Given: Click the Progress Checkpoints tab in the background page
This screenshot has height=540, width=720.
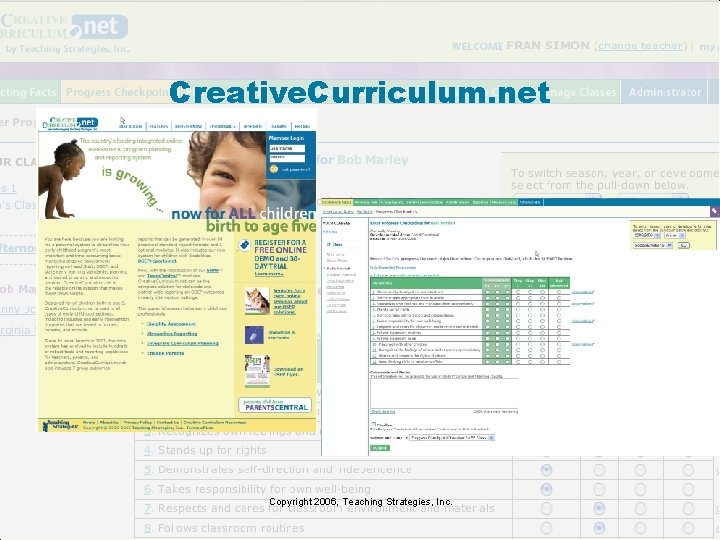Looking at the screenshot, I should pyautogui.click(x=117, y=92).
